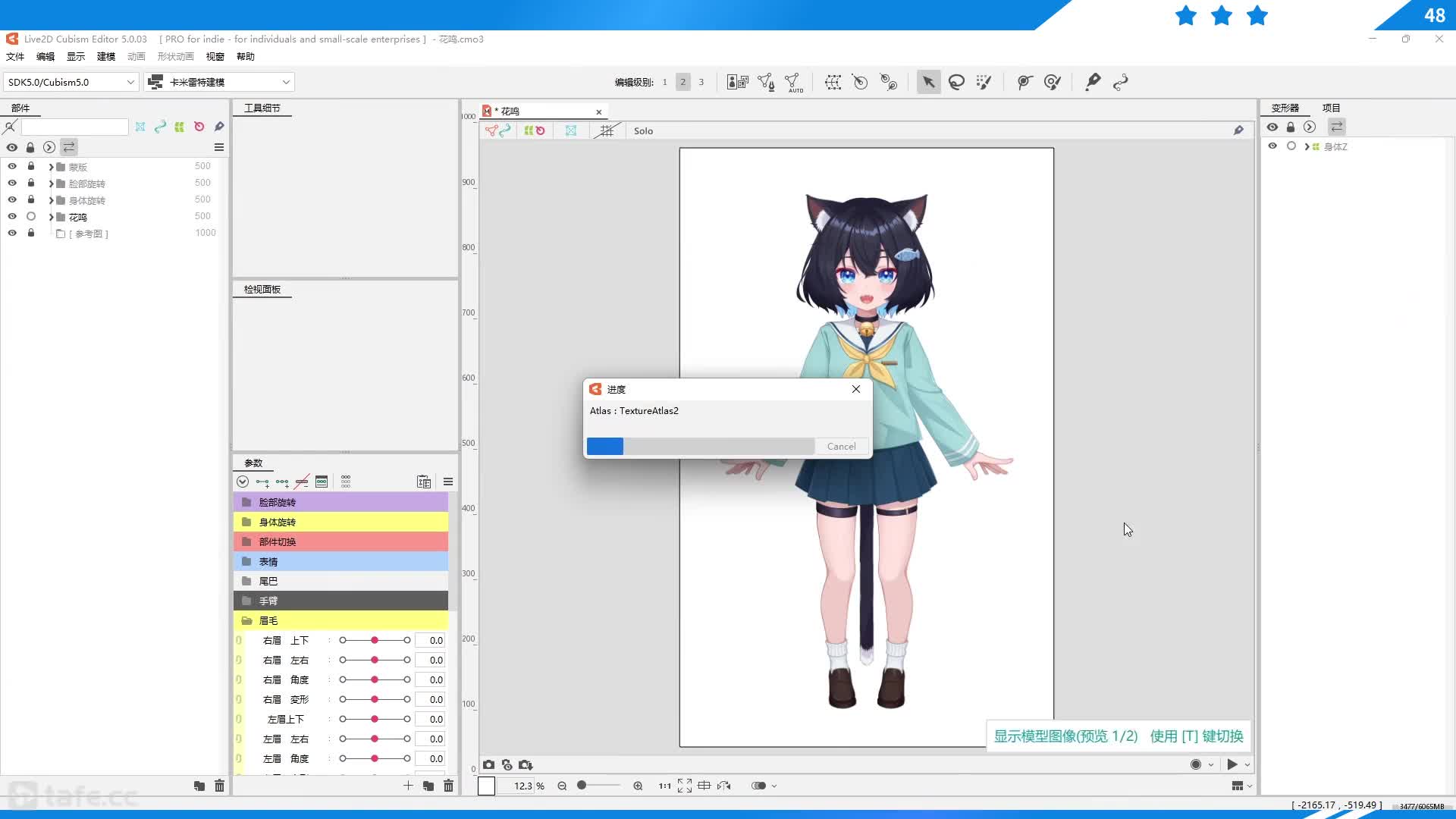The height and width of the screenshot is (819, 1456).
Task: Create a rotation deformer icon
Action: 860,82
